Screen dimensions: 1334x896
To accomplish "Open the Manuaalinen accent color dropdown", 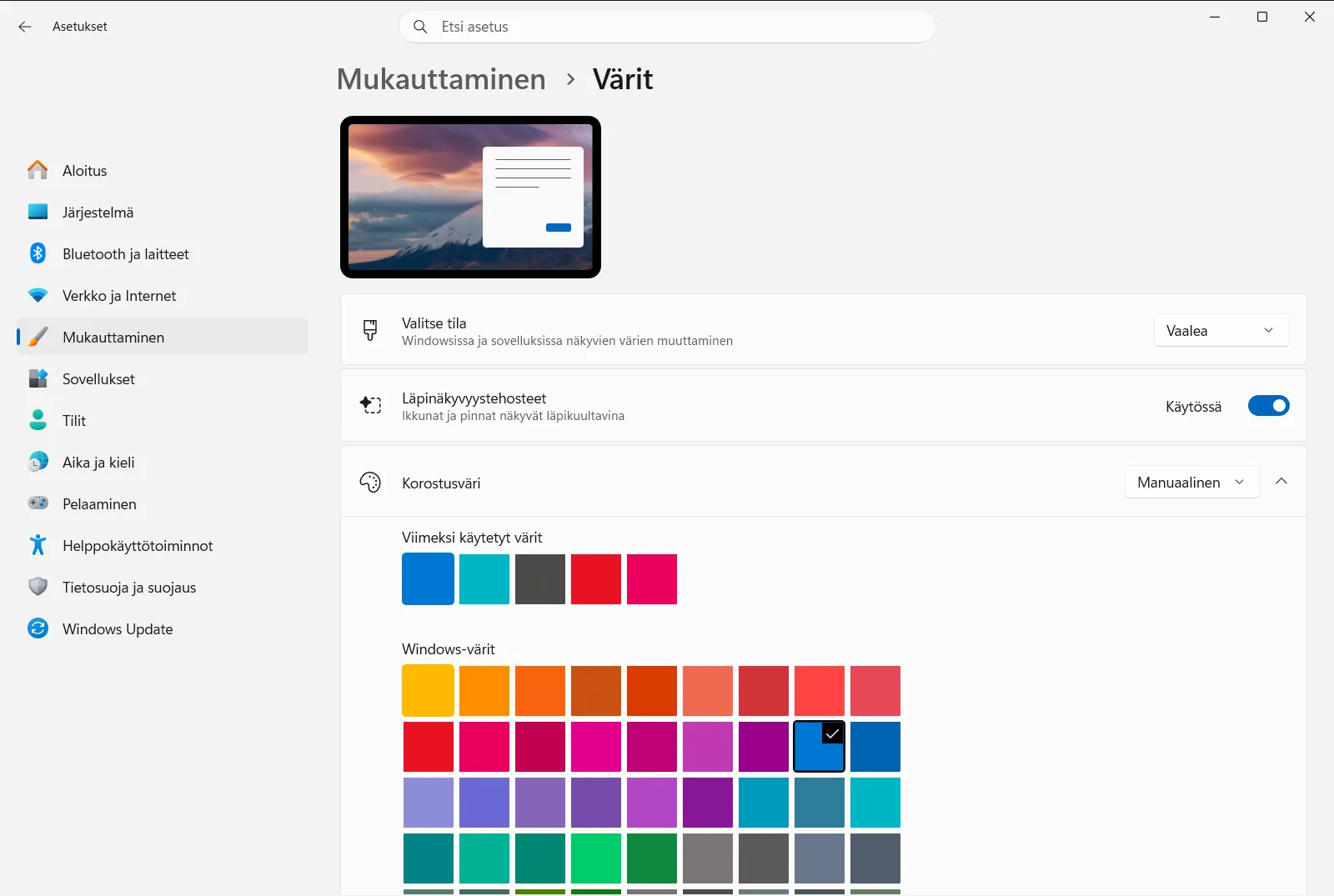I will click(x=1191, y=483).
